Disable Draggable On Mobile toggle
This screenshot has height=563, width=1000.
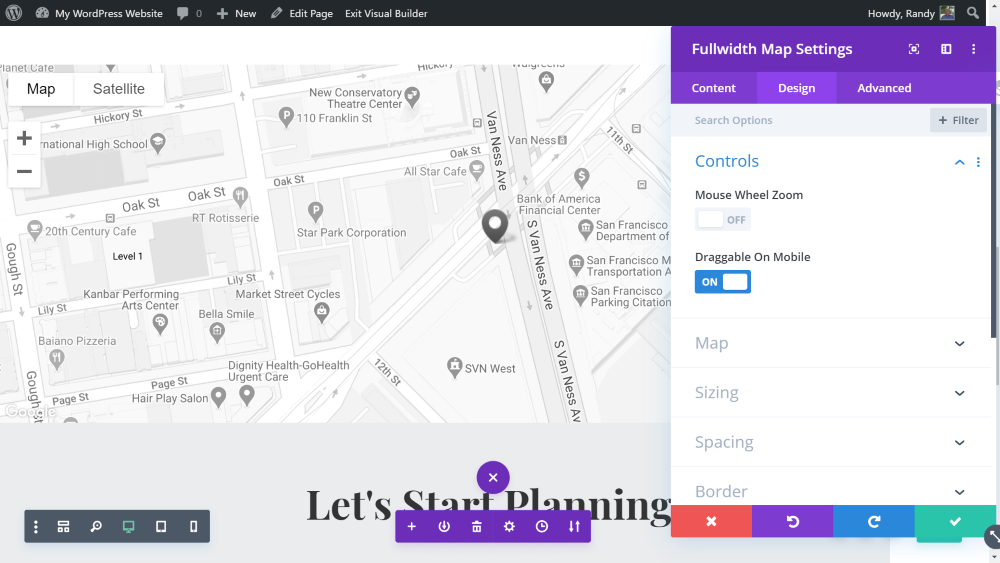(x=723, y=282)
